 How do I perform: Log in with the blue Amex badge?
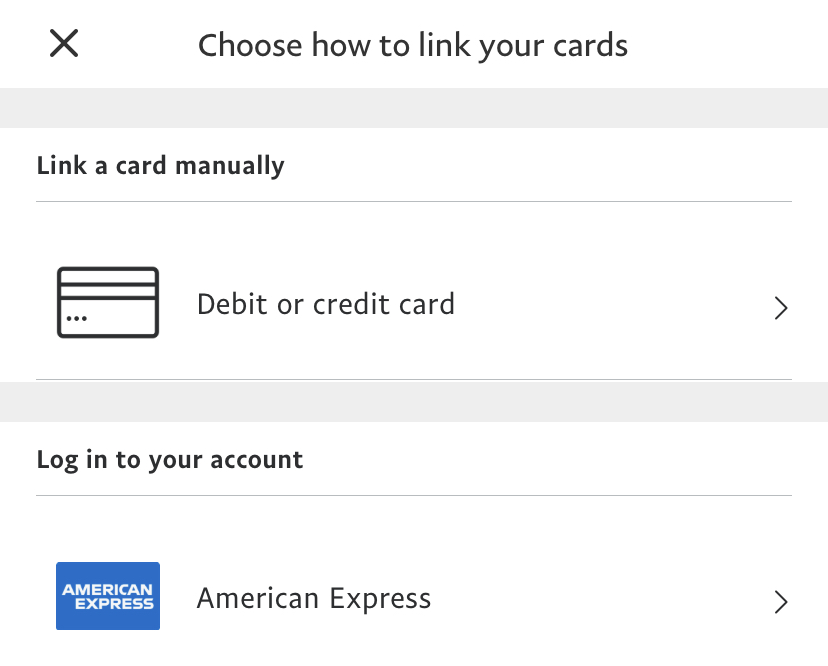[x=108, y=596]
